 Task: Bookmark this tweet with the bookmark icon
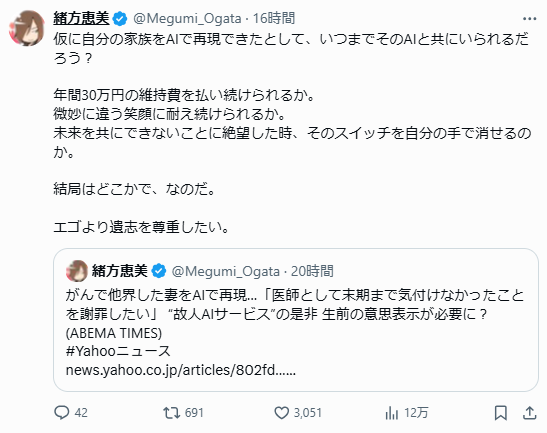[x=501, y=413]
